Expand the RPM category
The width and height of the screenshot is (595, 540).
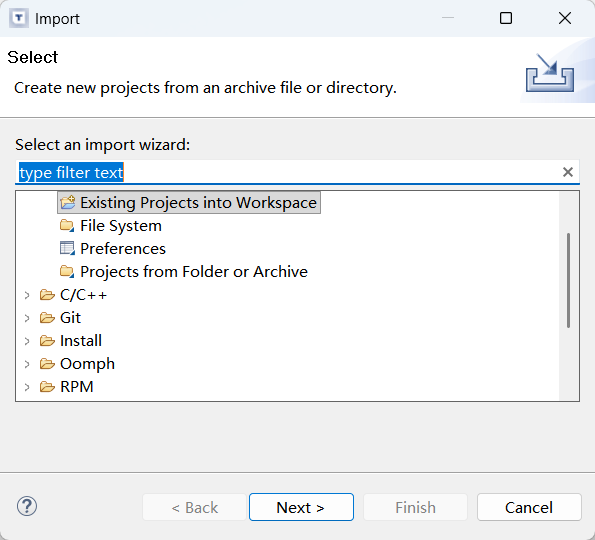coord(27,387)
